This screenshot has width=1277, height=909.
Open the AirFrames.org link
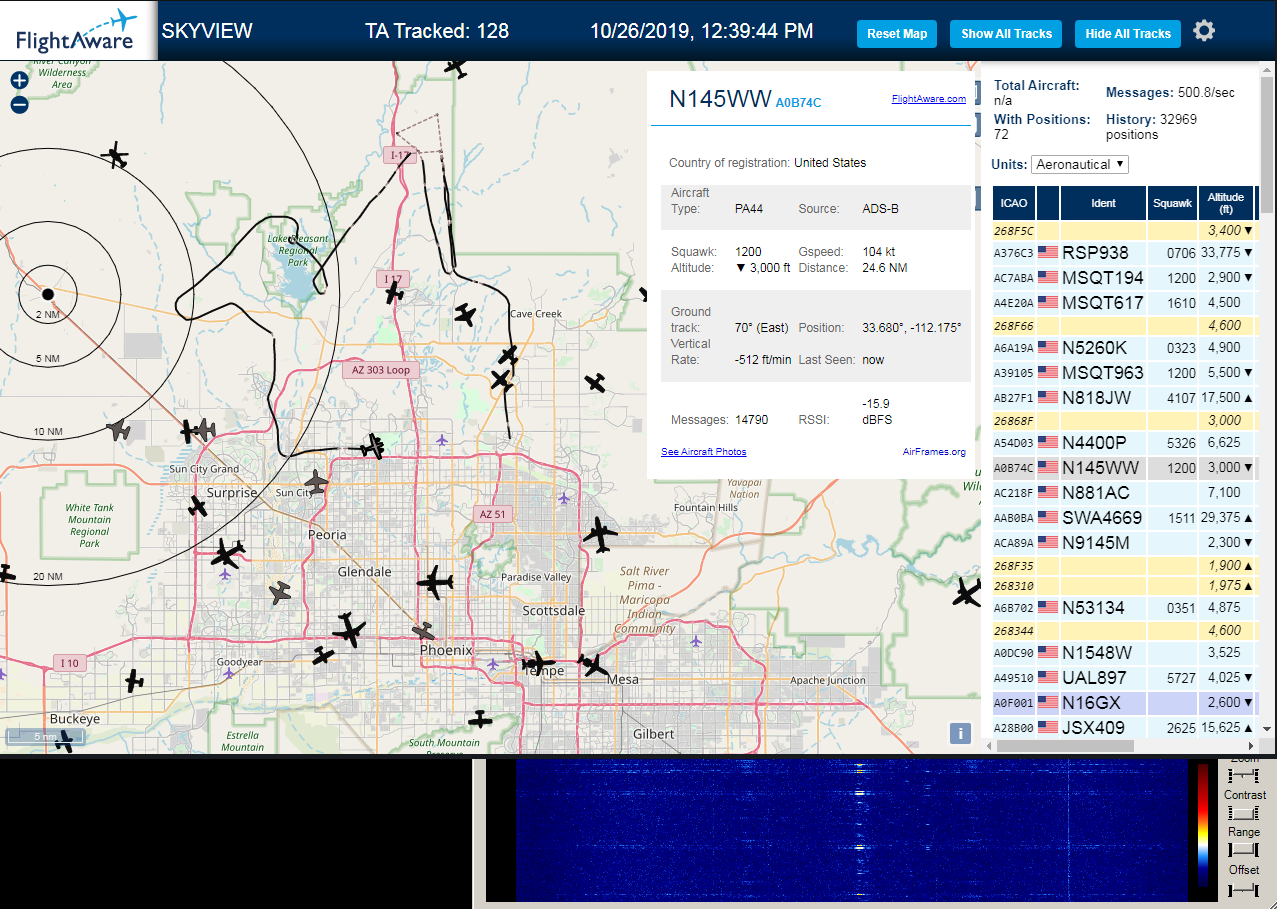click(x=934, y=451)
